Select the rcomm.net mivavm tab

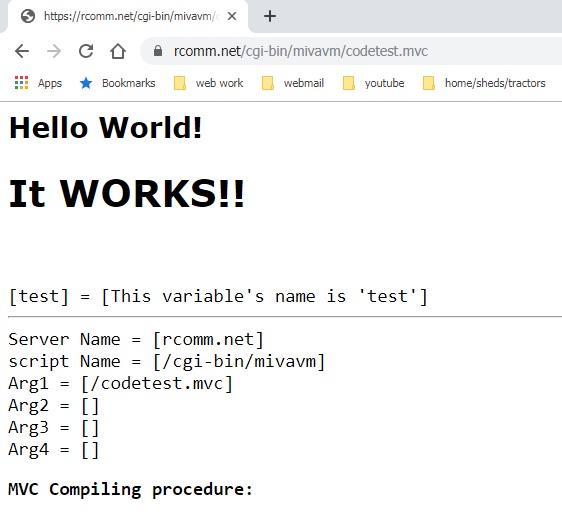click(128, 16)
